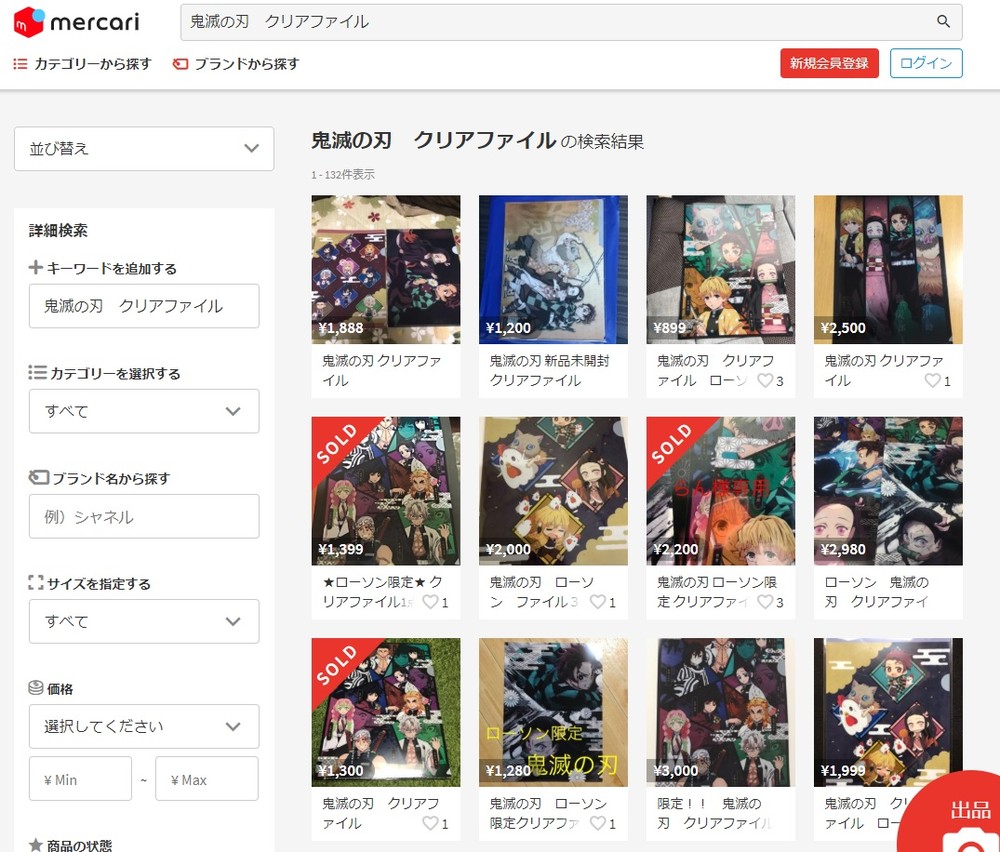Open カテゴリーから探す menu

pos(82,64)
